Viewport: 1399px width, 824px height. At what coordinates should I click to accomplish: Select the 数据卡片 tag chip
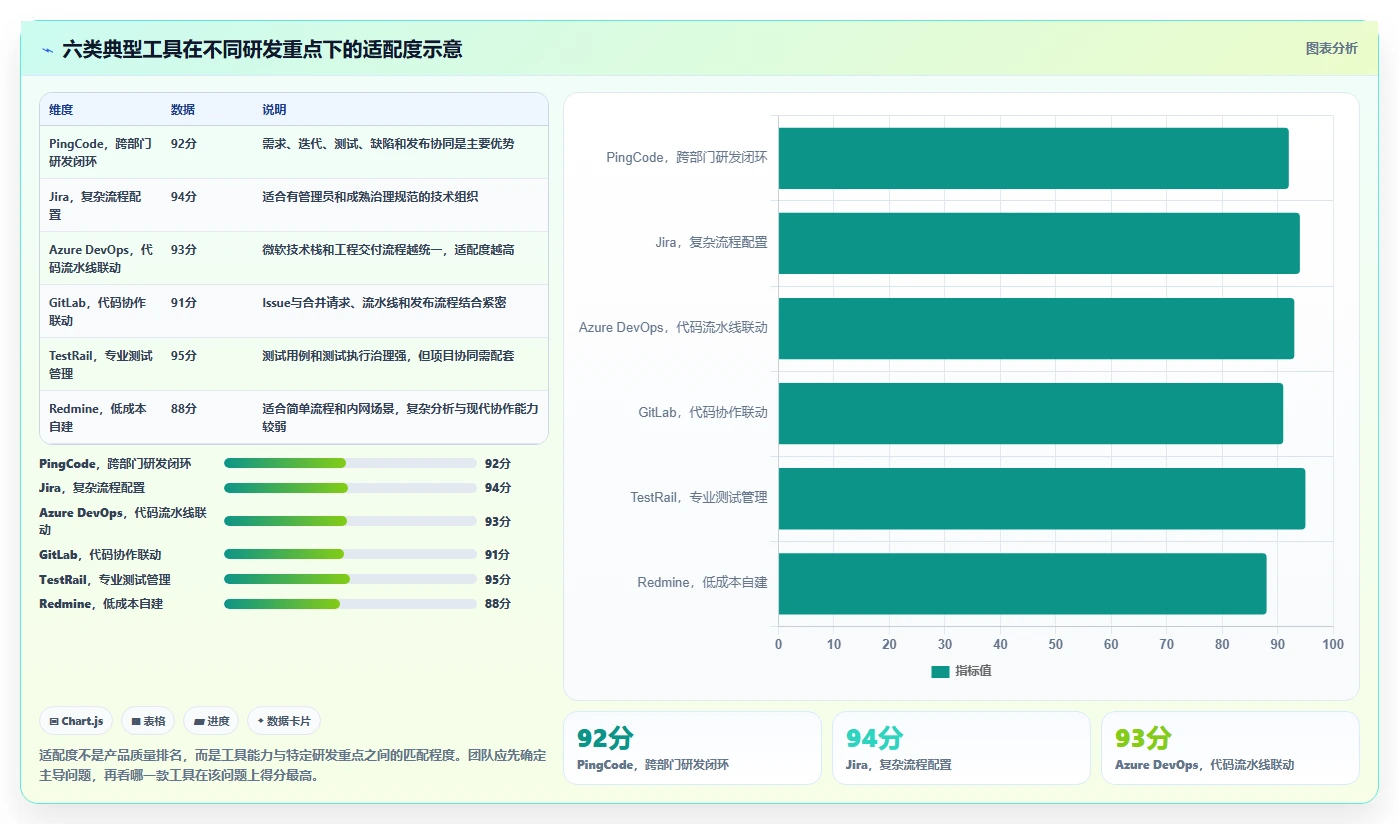click(x=284, y=721)
